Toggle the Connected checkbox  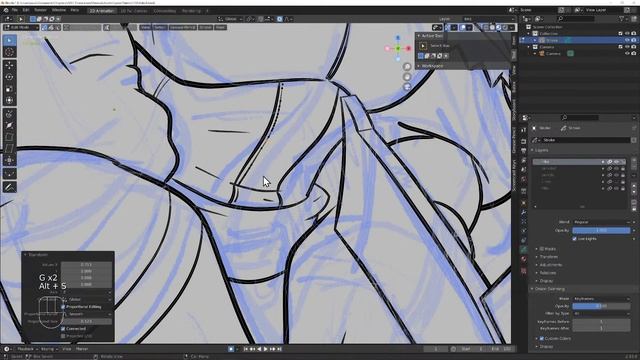pyautogui.click(x=63, y=329)
